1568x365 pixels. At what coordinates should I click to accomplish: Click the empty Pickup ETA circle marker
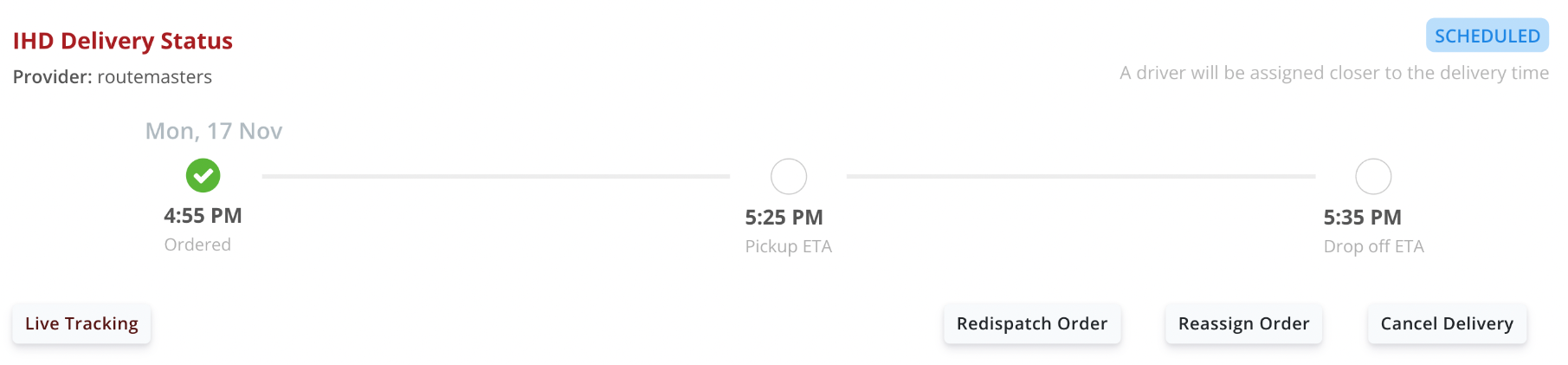pyautogui.click(x=788, y=177)
